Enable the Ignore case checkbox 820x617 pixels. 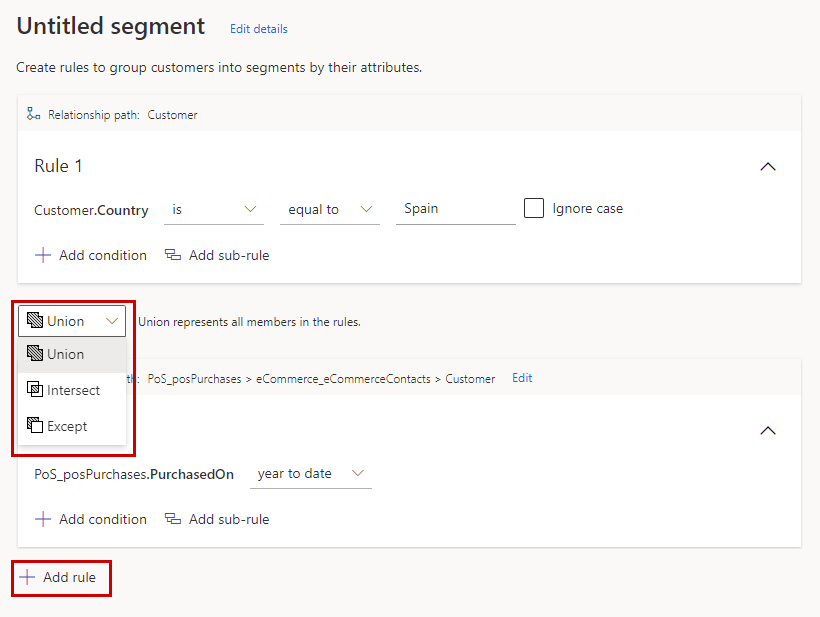536,208
